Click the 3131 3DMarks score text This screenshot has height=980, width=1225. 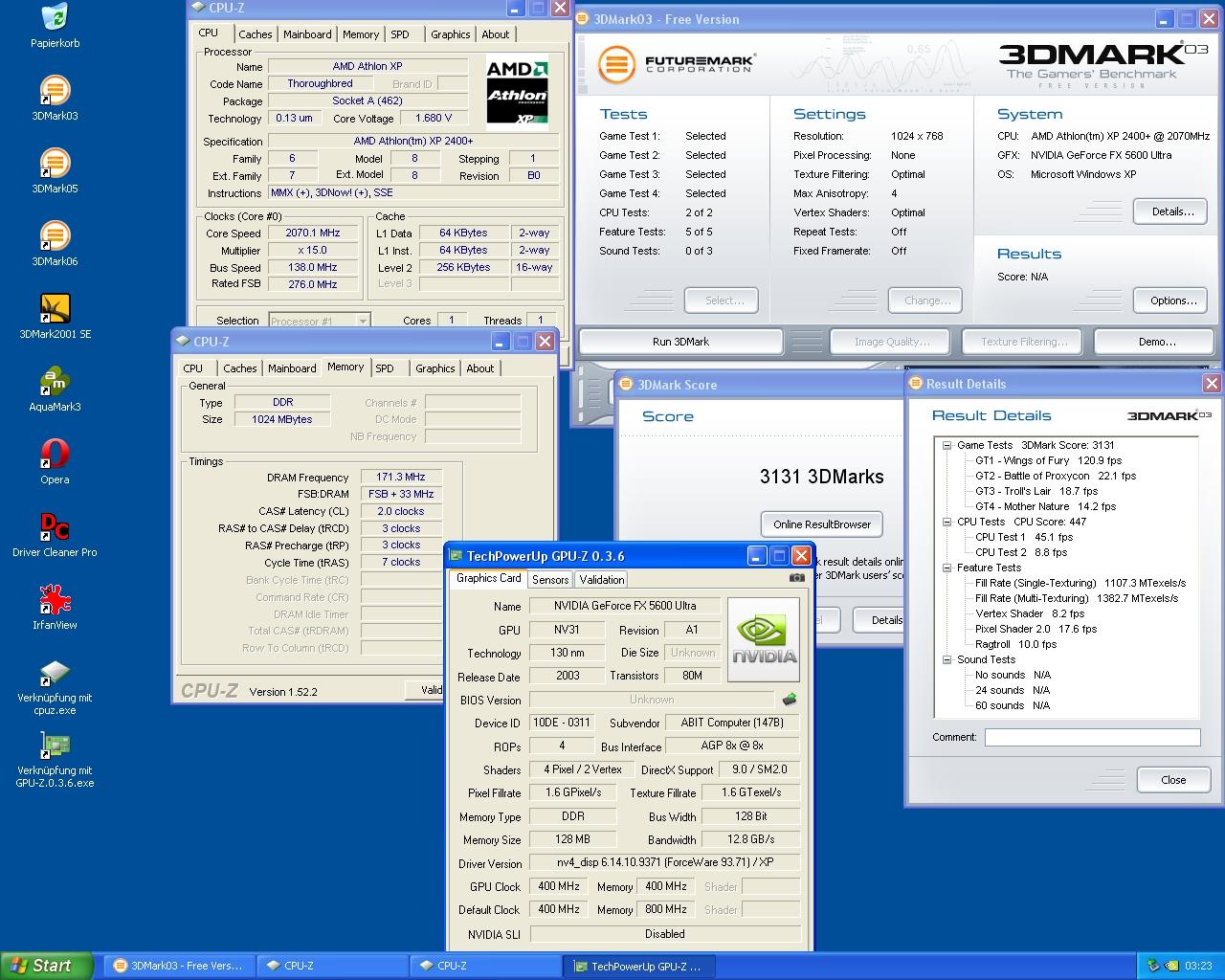pos(822,477)
